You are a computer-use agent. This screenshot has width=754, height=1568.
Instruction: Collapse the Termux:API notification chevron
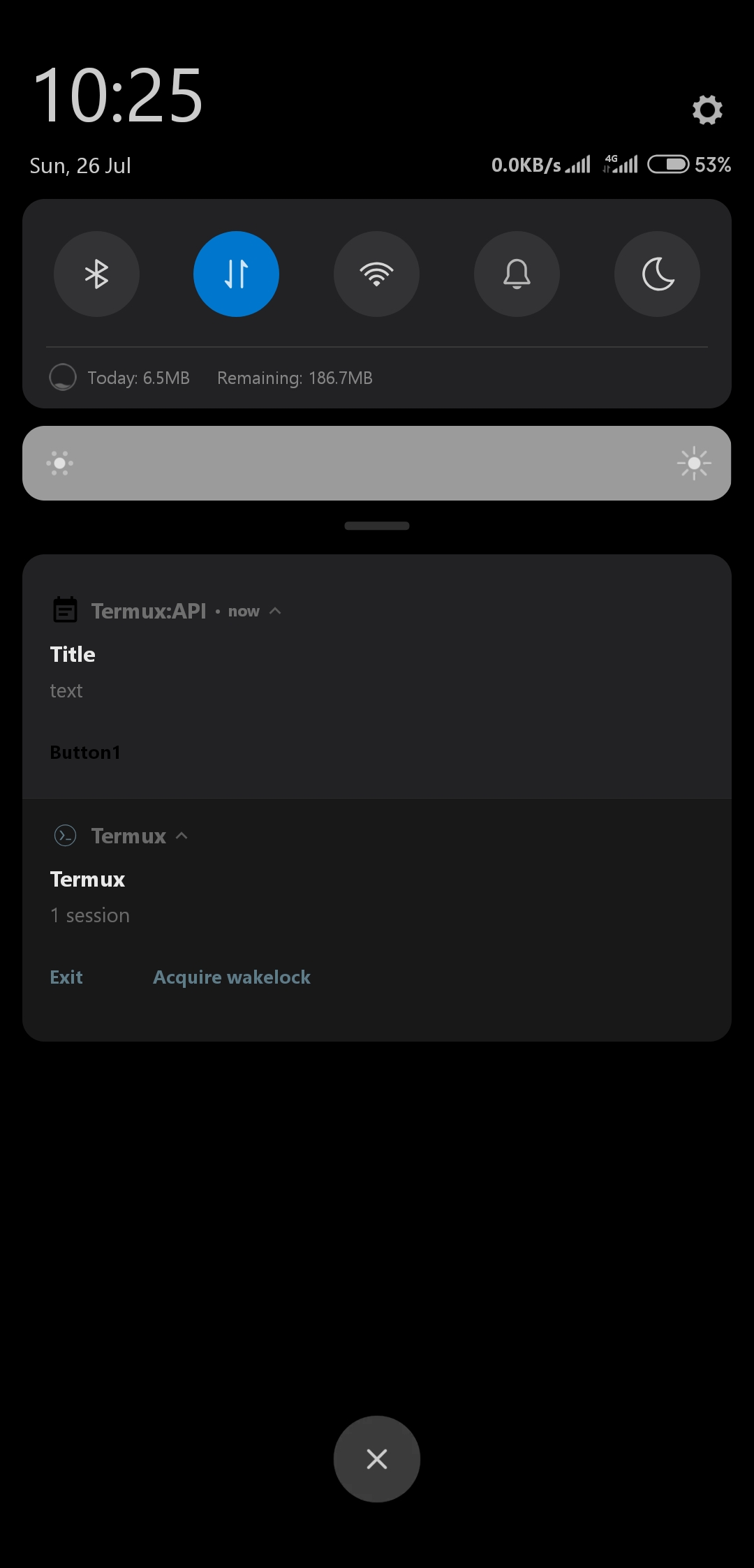pos(275,611)
